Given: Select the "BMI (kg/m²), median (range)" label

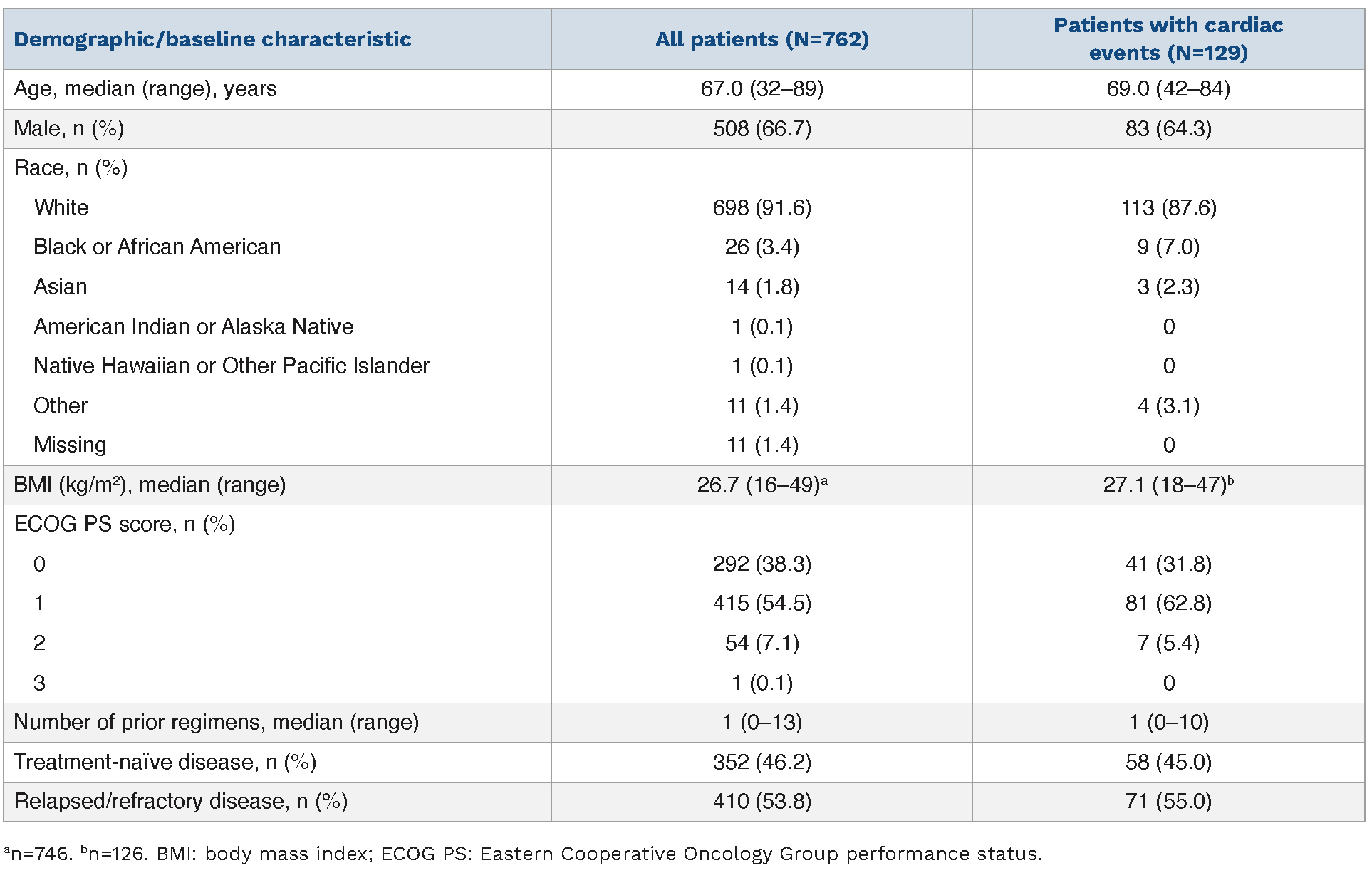Looking at the screenshot, I should pos(150,485).
